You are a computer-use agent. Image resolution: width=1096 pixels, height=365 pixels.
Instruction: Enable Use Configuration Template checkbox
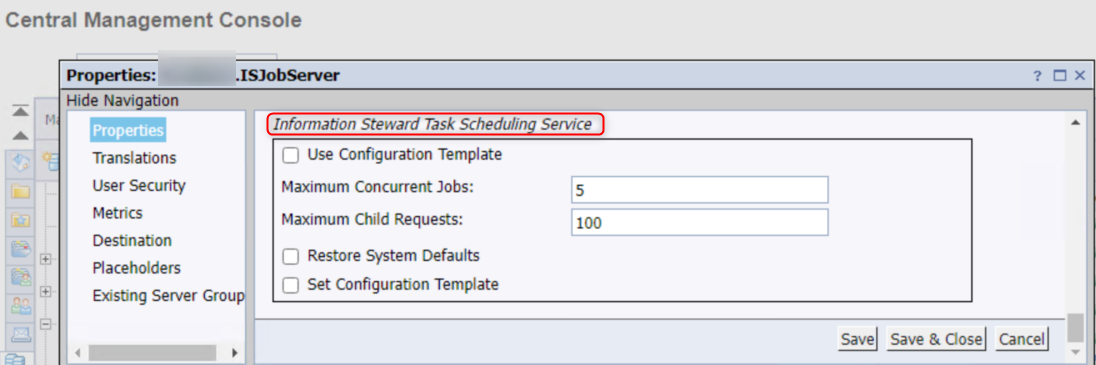coord(291,155)
